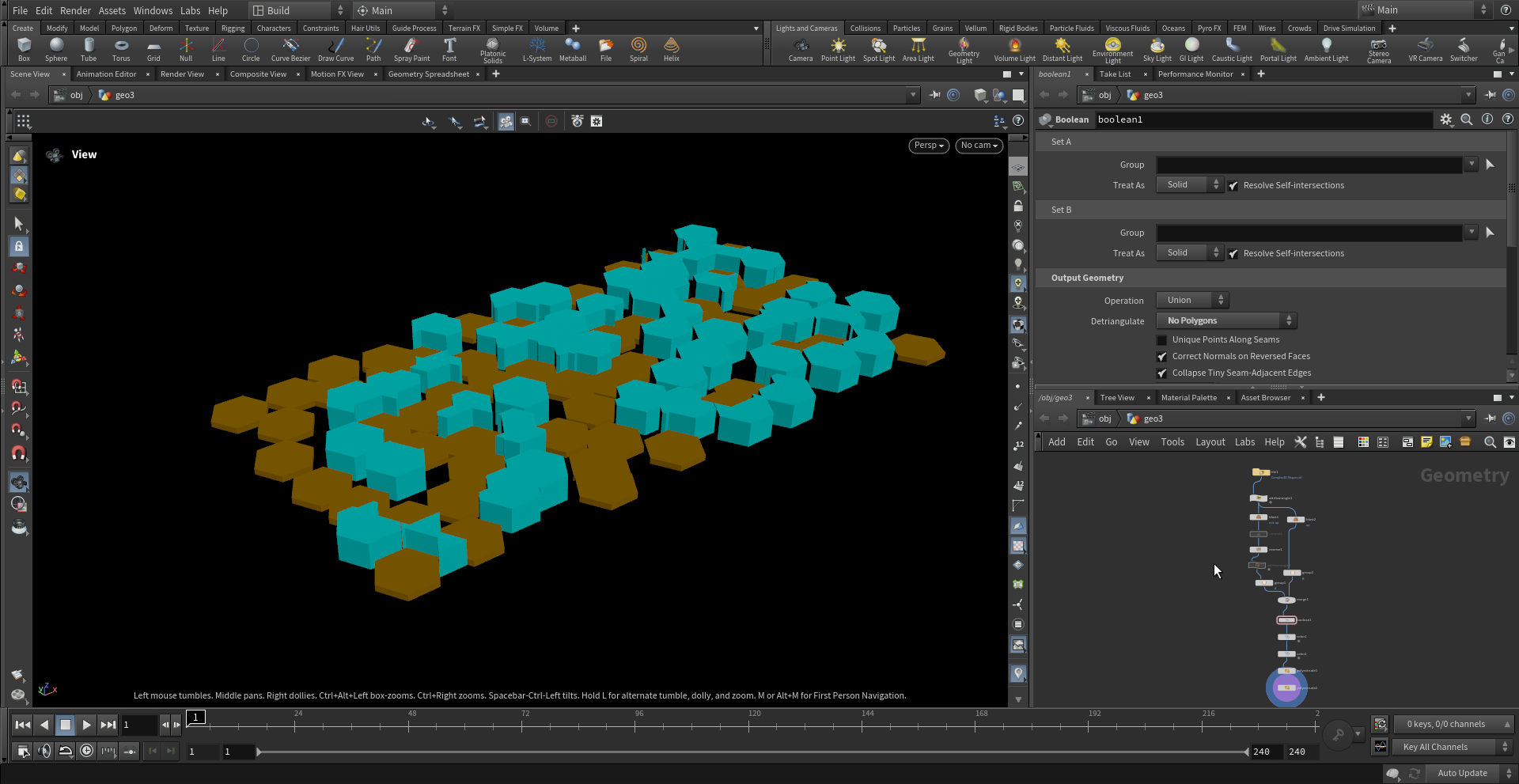Add a Distant Light
Screen dimensions: 1519x784
coord(1063,49)
